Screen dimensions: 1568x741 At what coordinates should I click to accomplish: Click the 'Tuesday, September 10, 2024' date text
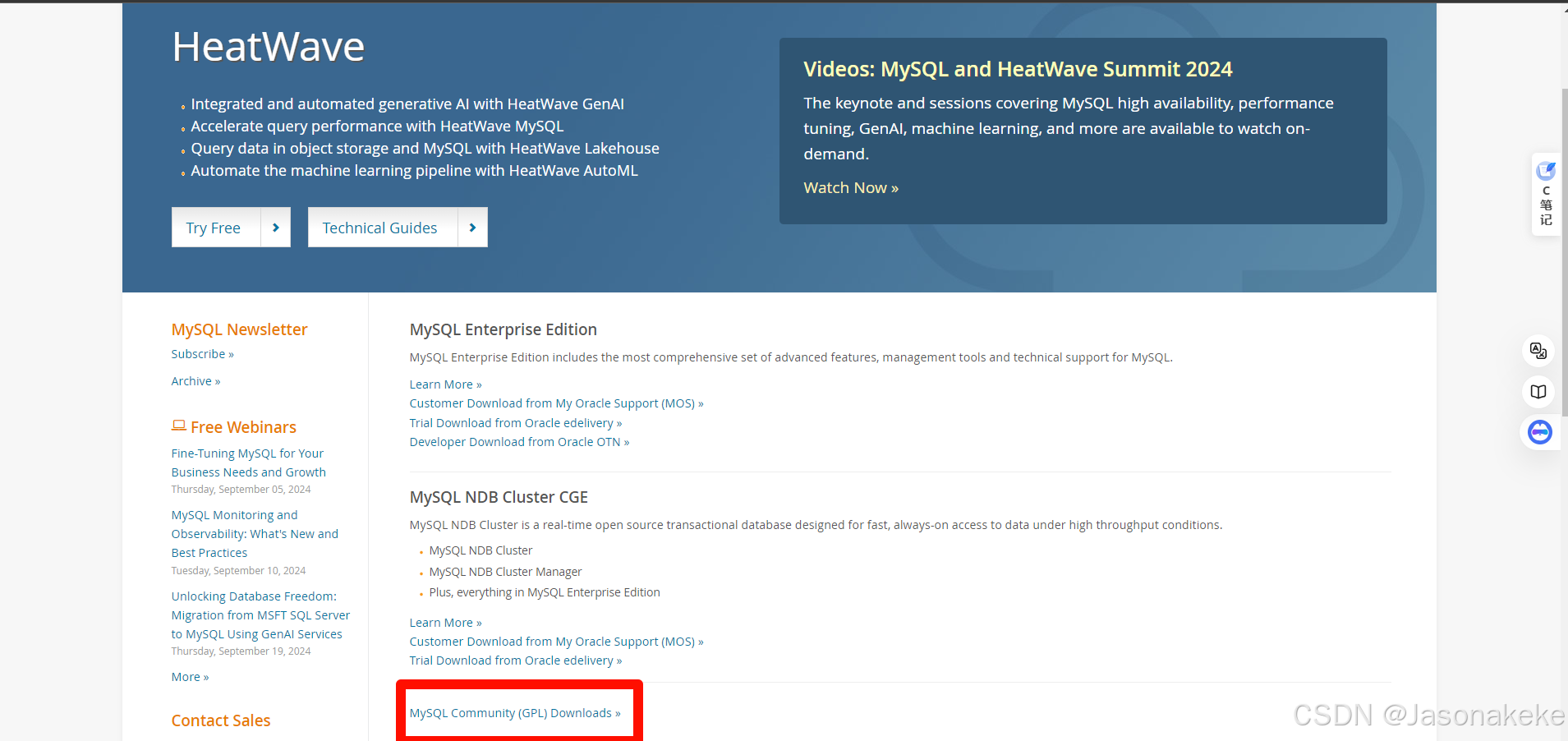(238, 571)
